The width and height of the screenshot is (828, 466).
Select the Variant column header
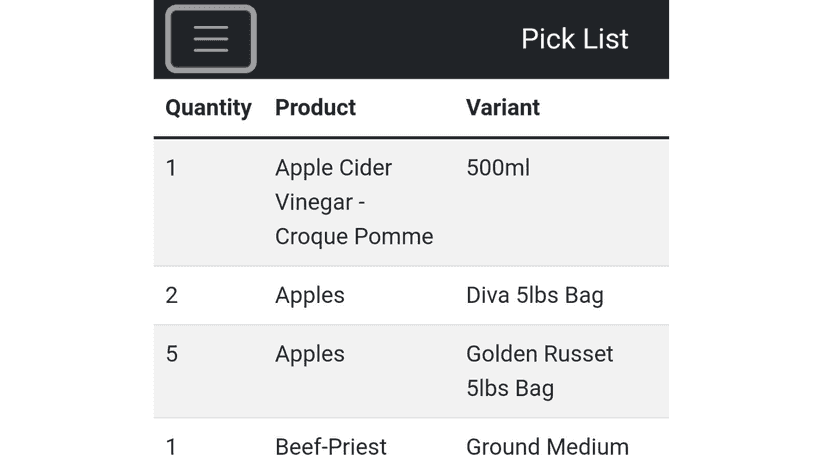click(503, 108)
